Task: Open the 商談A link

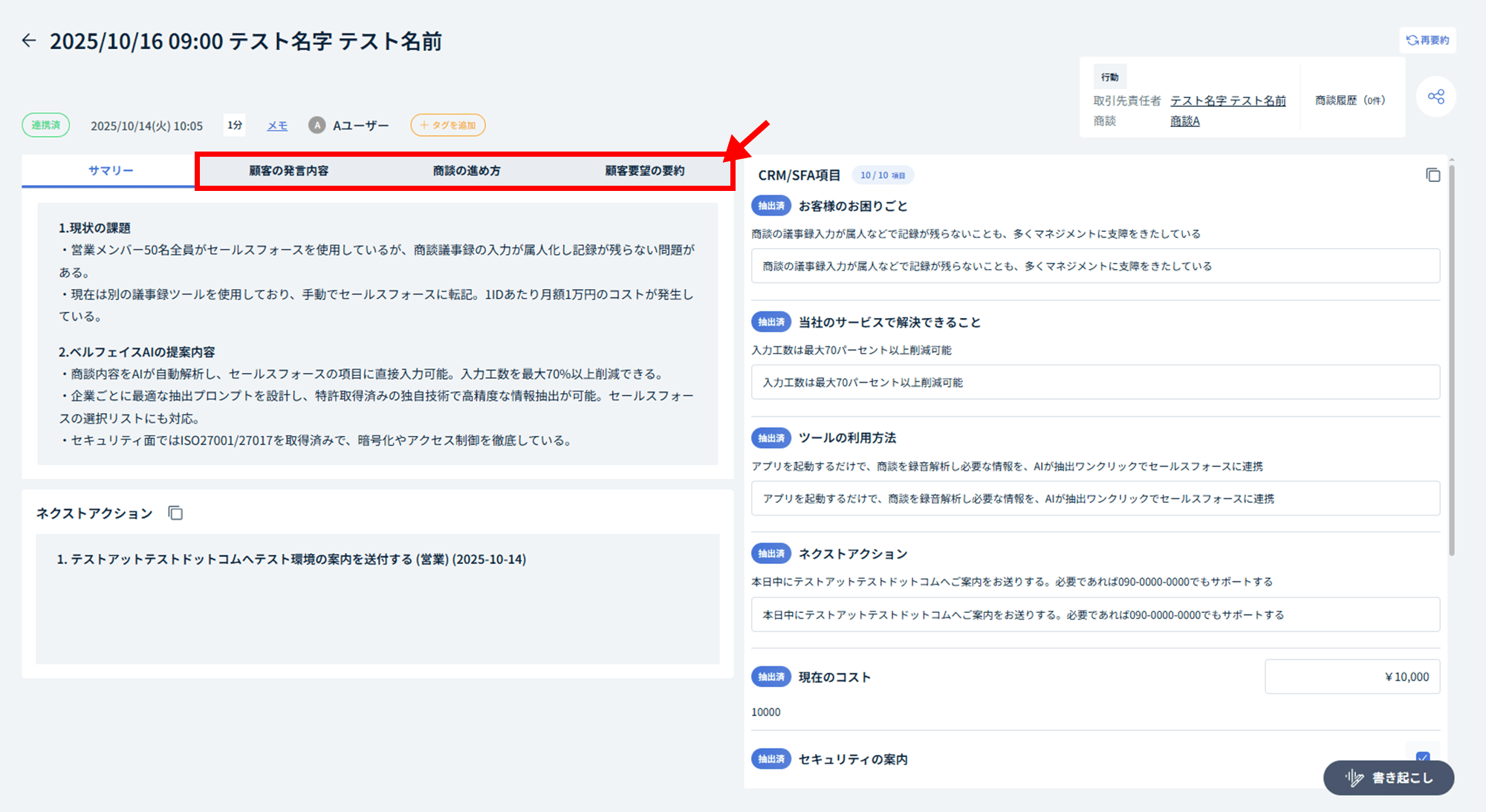Action: [1184, 121]
